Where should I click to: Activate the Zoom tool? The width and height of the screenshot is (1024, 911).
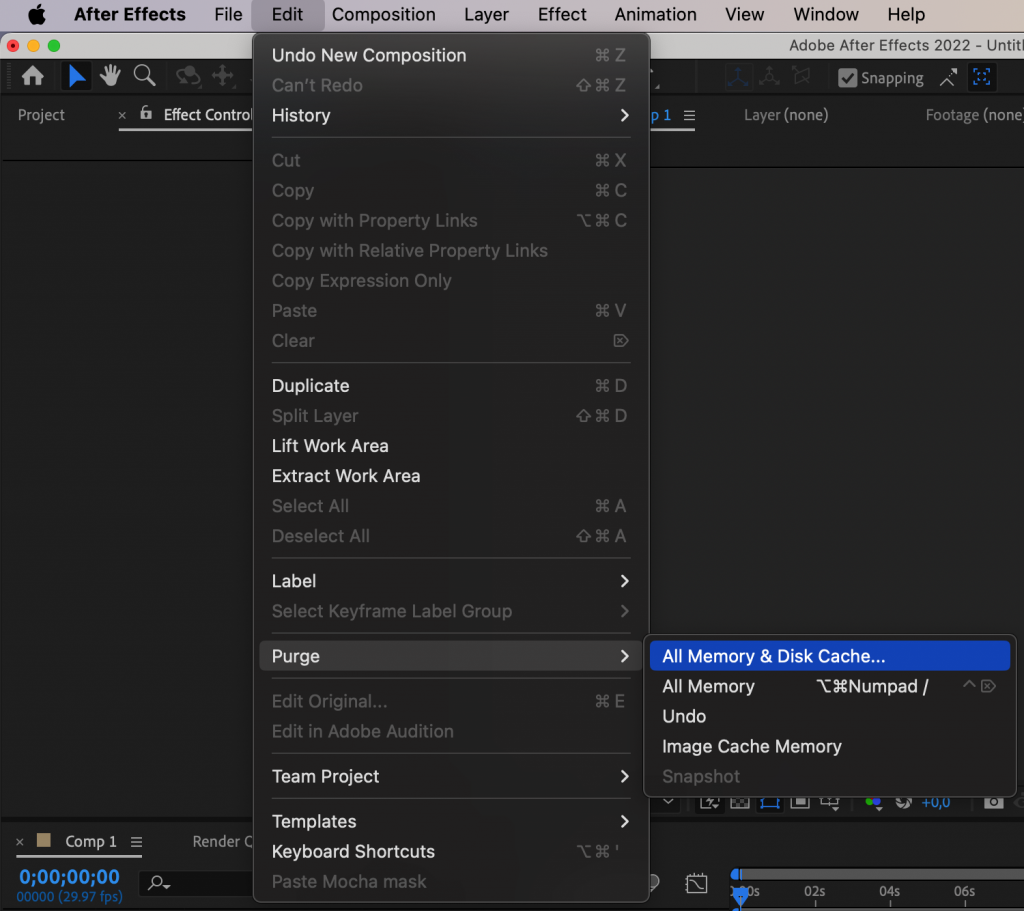[x=143, y=76]
